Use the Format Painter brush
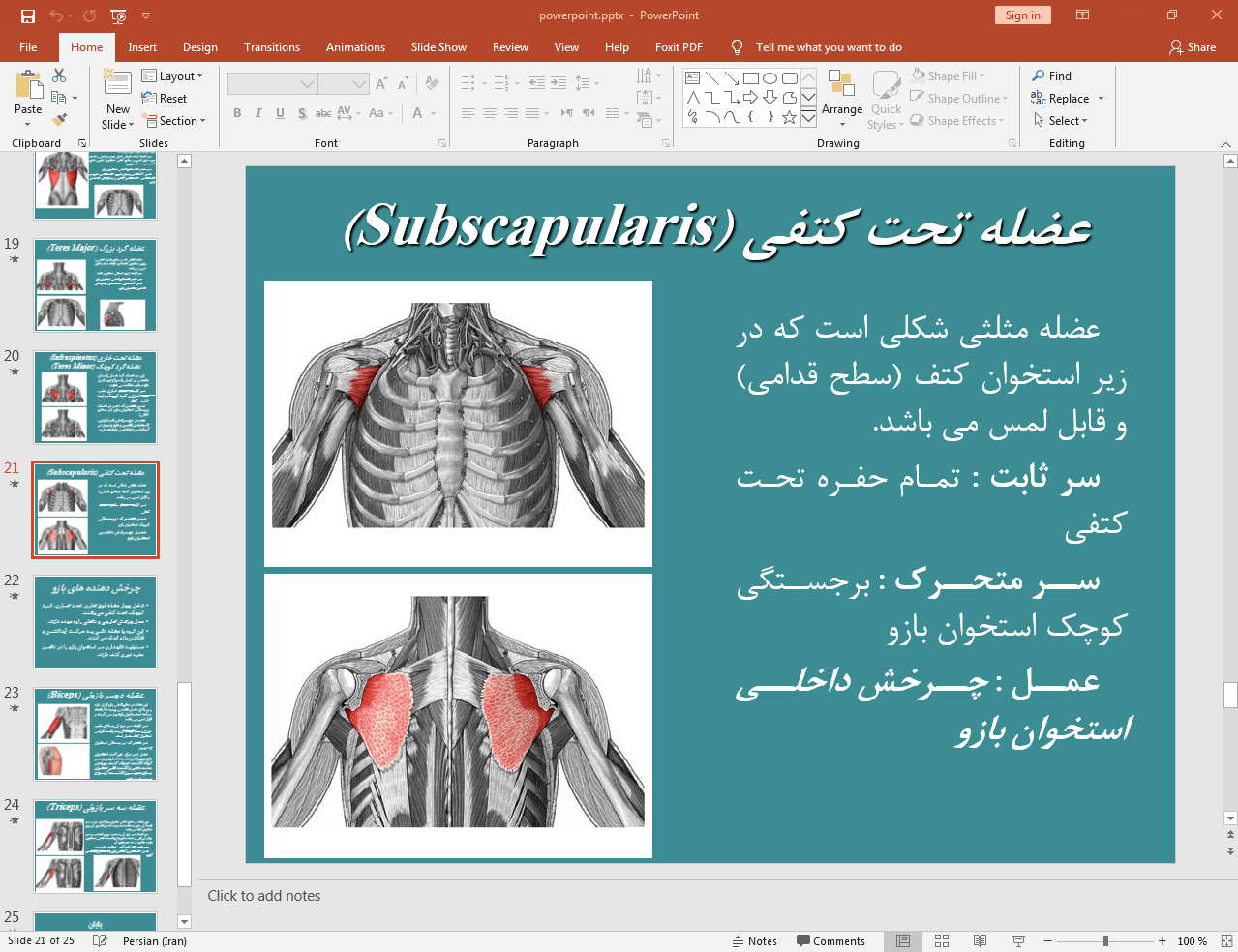 [59, 120]
